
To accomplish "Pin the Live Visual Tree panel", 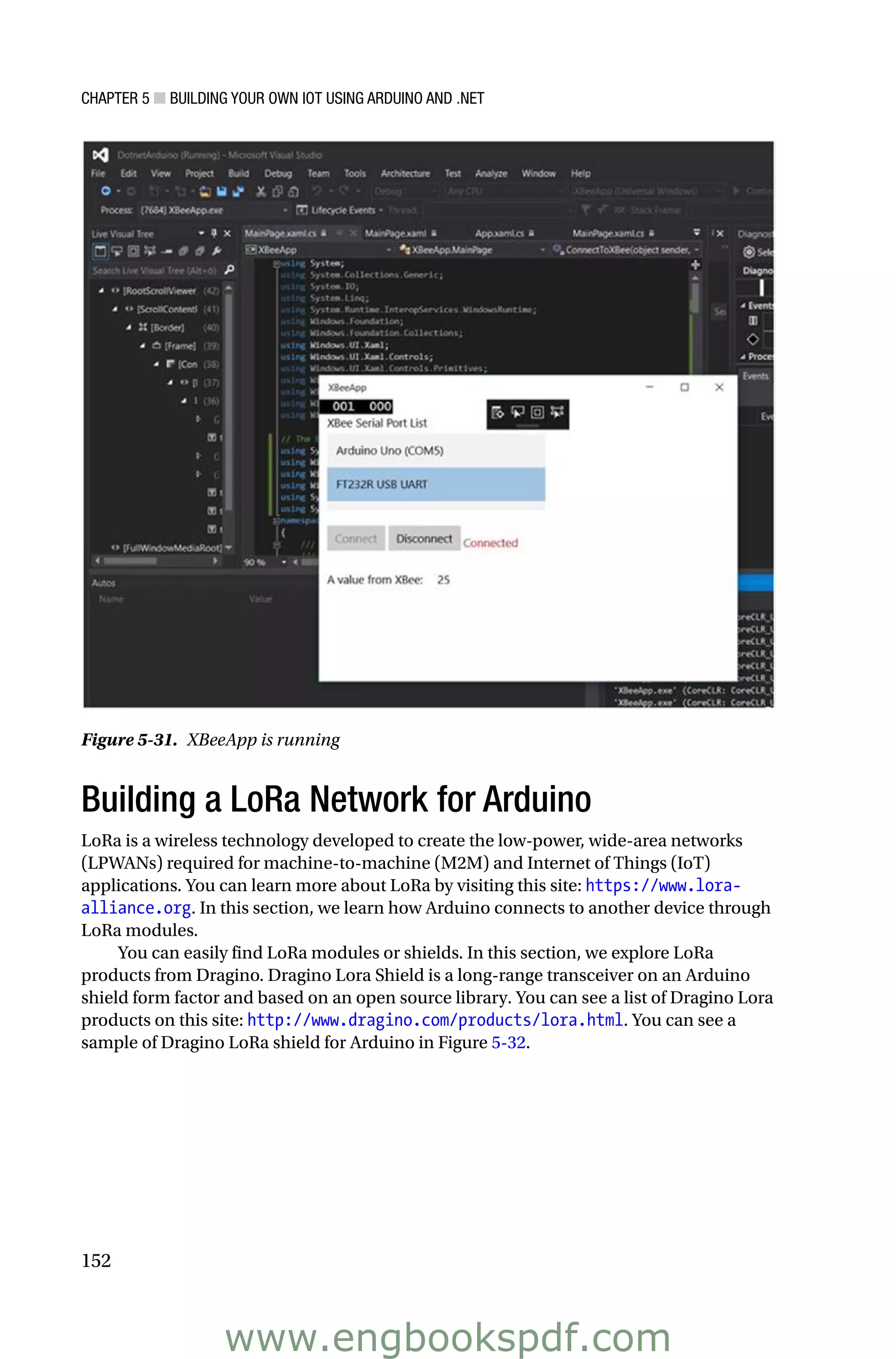I will coord(213,233).
